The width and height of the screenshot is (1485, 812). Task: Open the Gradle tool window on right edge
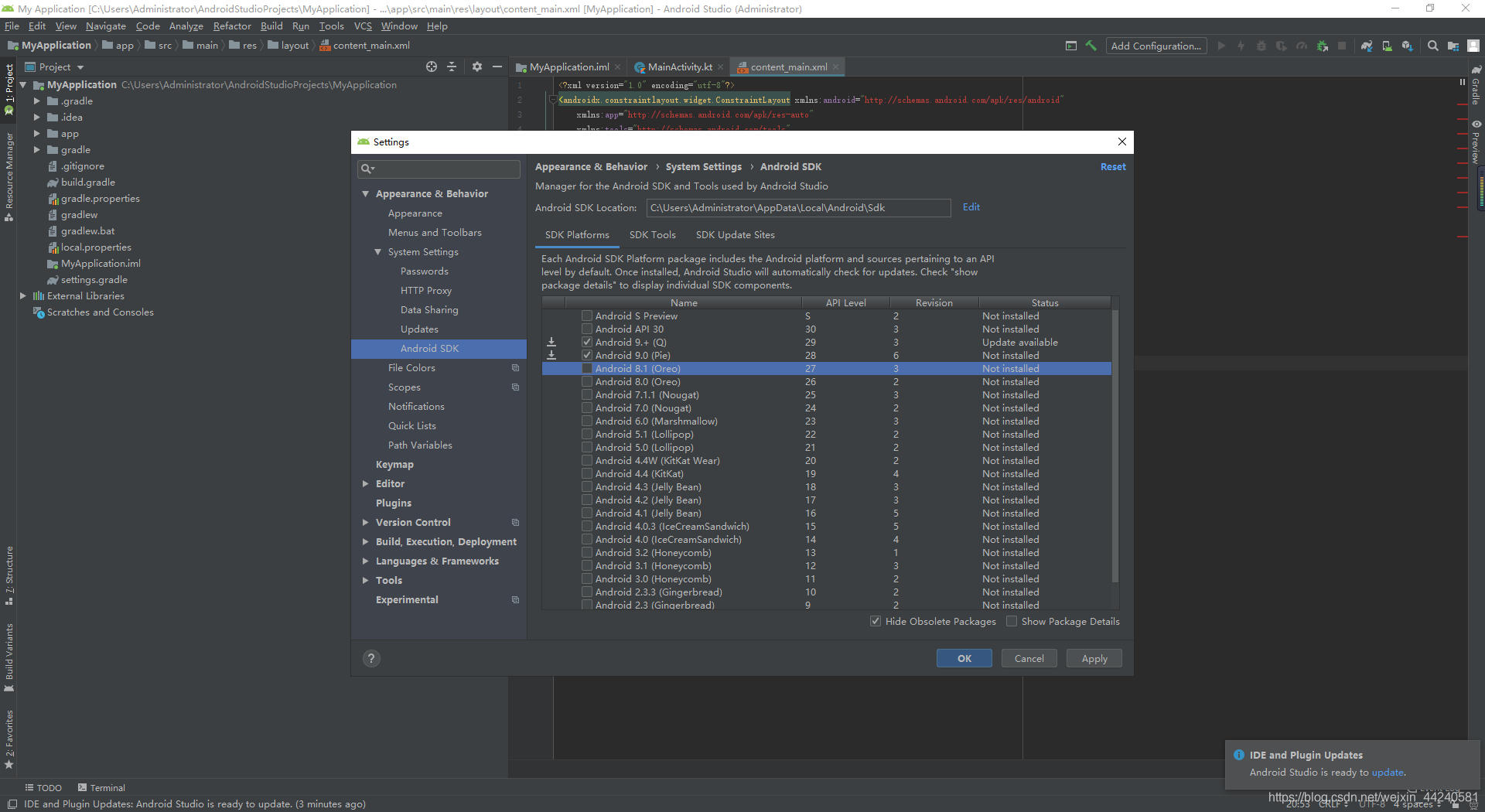tap(1476, 85)
